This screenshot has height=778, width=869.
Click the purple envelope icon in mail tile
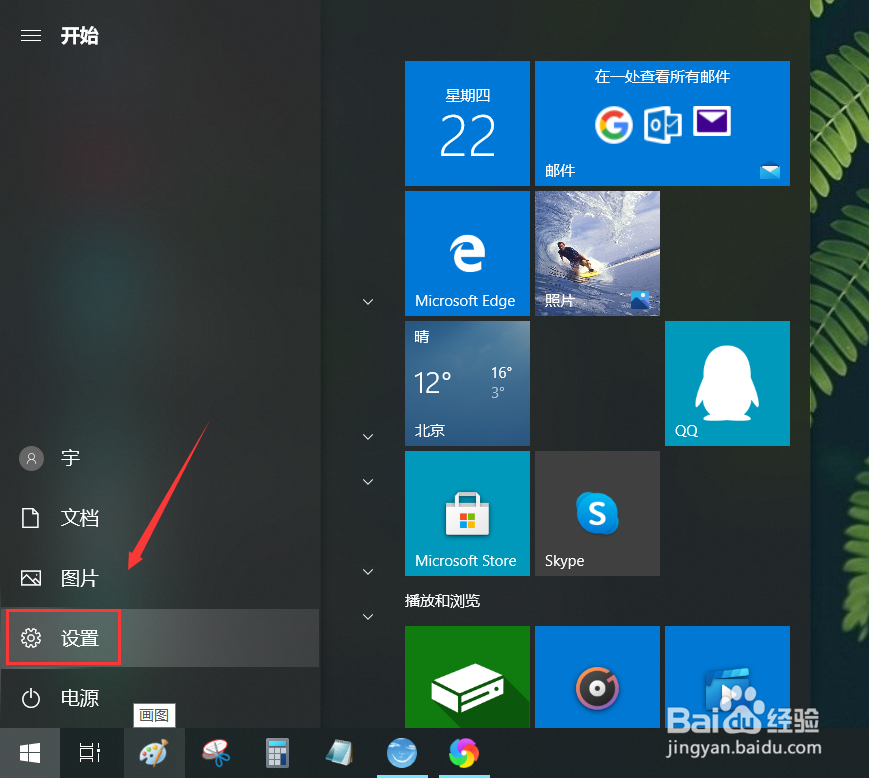point(712,121)
